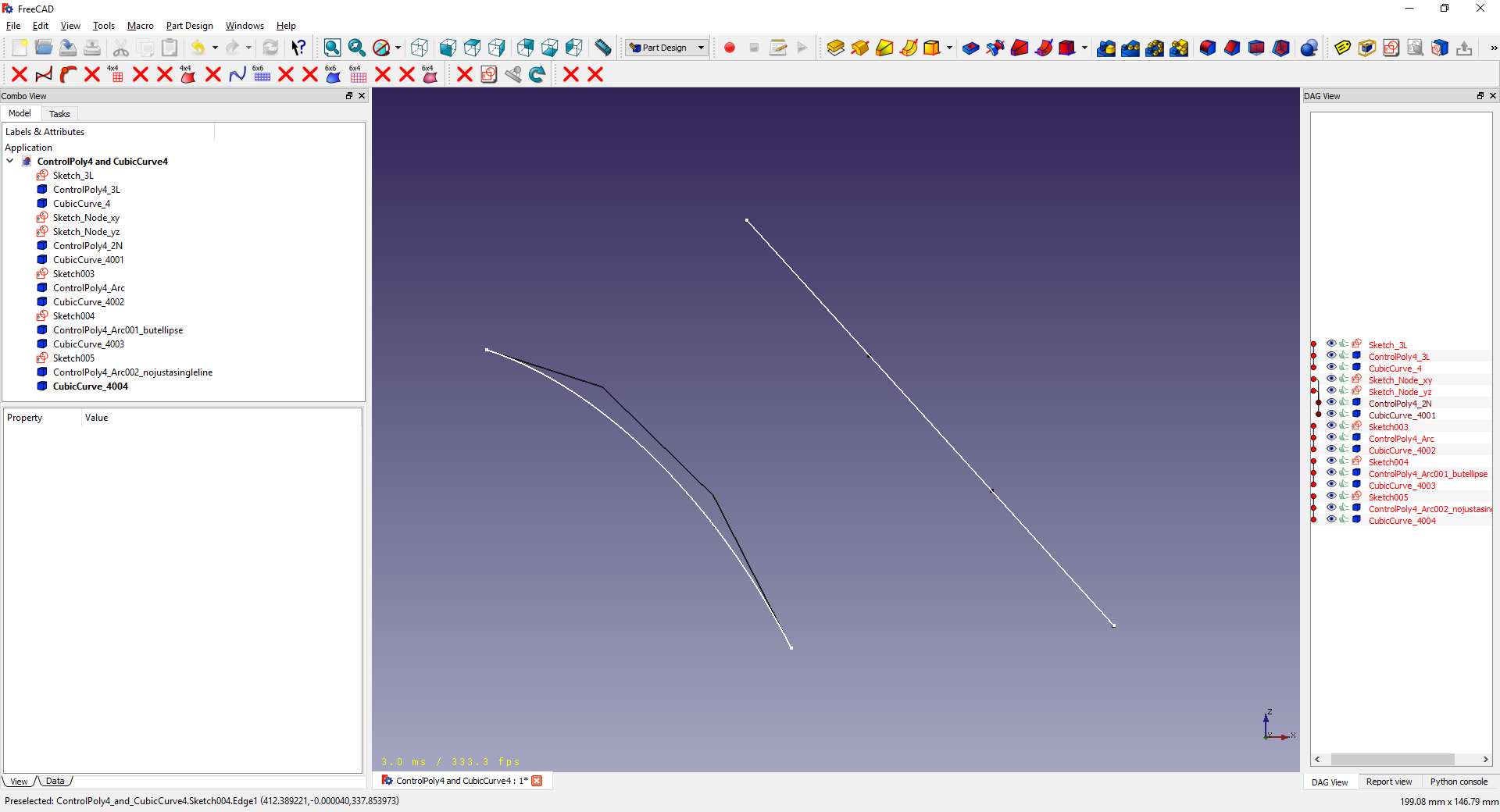The width and height of the screenshot is (1500, 812).
Task: Click the blue cubic curve macro icon
Action: click(x=237, y=74)
